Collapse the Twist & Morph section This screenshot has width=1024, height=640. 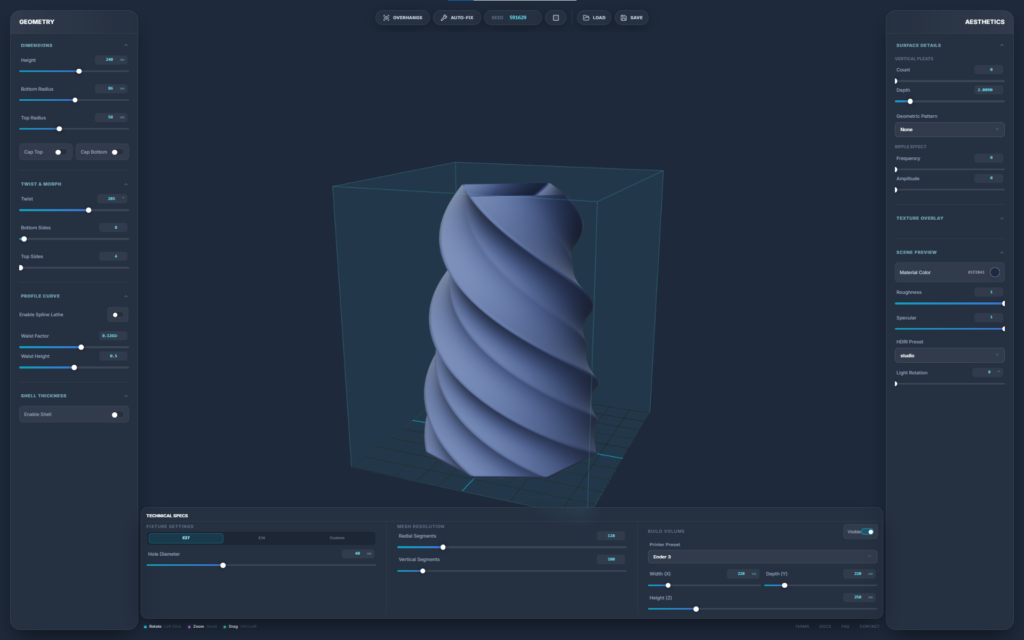pyautogui.click(x=125, y=184)
